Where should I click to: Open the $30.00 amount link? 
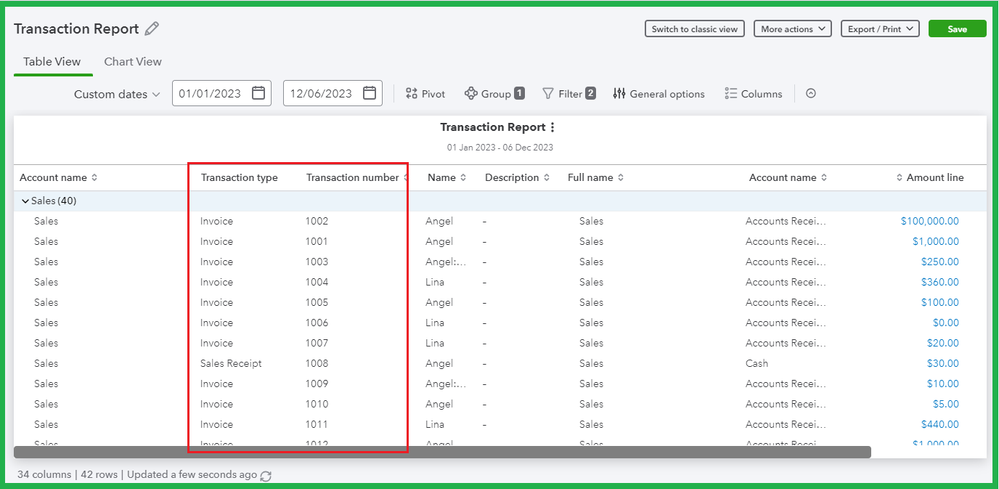(943, 364)
